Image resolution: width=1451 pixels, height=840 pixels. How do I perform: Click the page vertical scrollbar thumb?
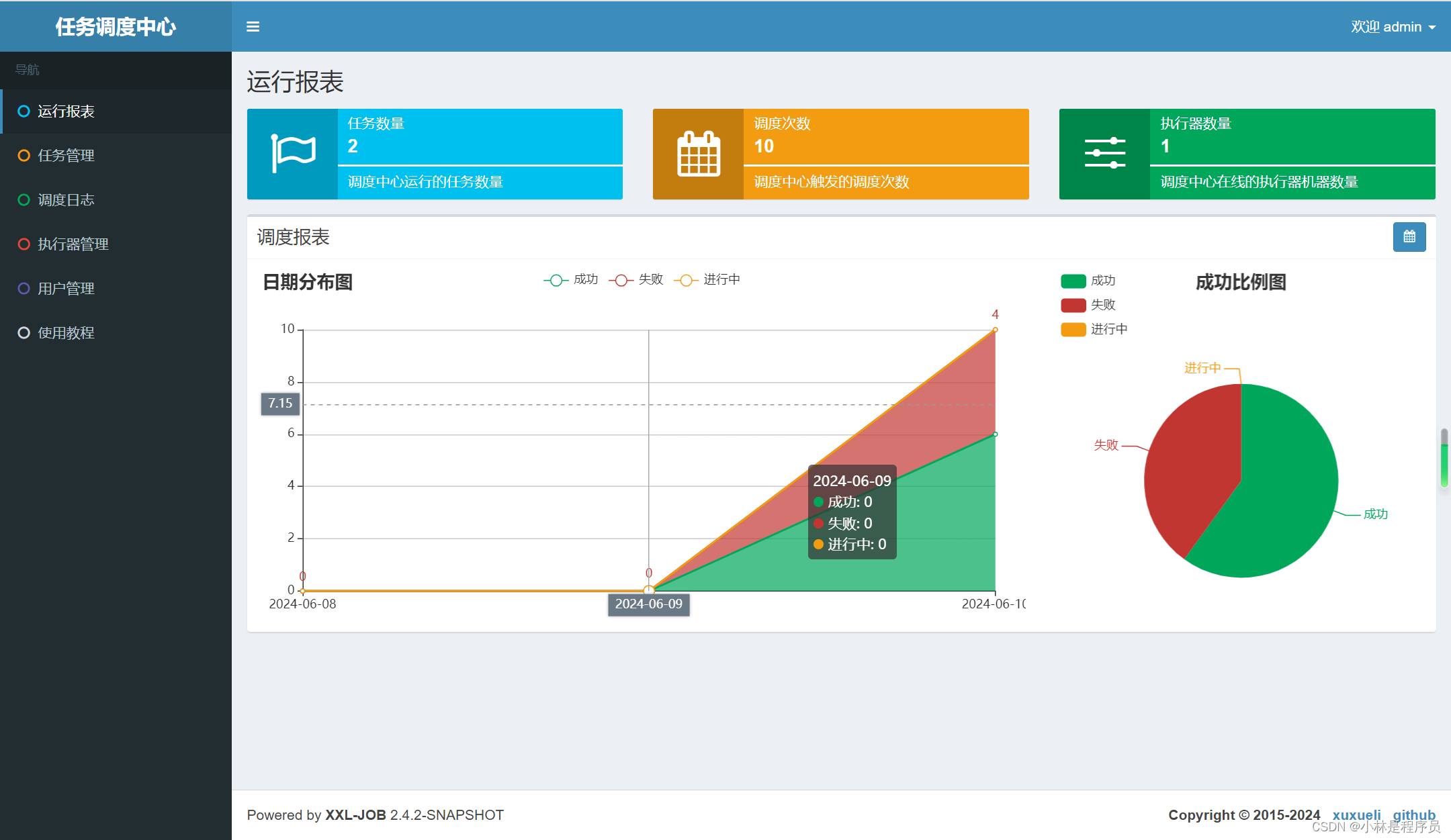(x=1444, y=459)
